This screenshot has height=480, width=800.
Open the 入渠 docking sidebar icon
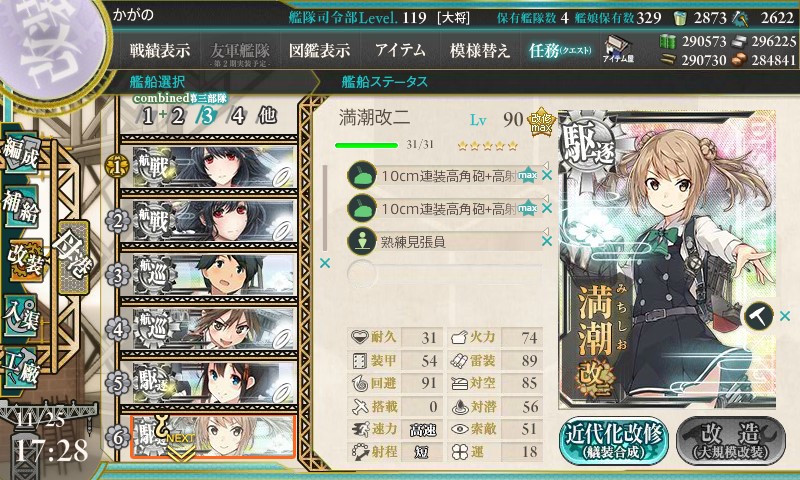coord(20,316)
